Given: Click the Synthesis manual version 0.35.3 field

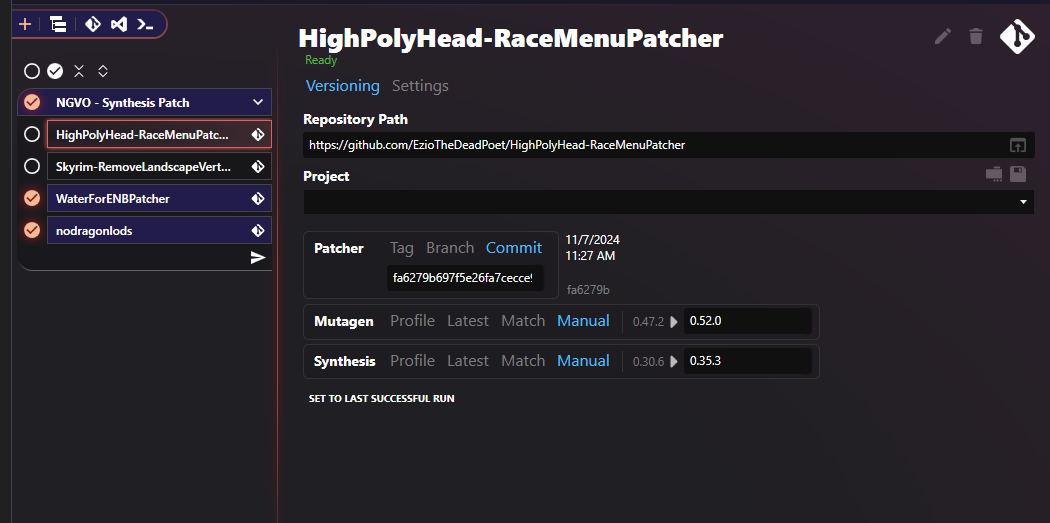Looking at the screenshot, I should [x=747, y=362].
